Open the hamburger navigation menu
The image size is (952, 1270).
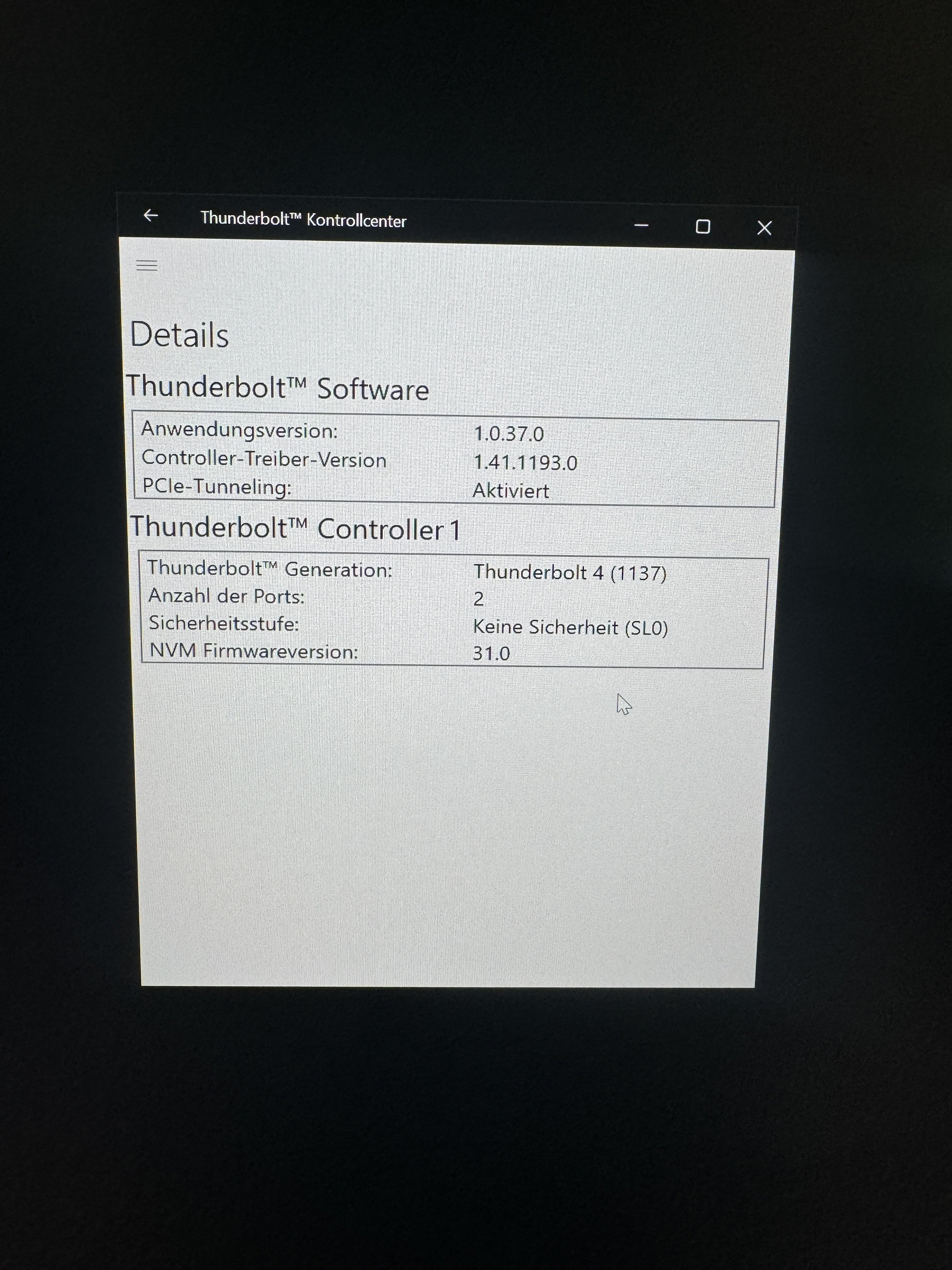coord(147,265)
